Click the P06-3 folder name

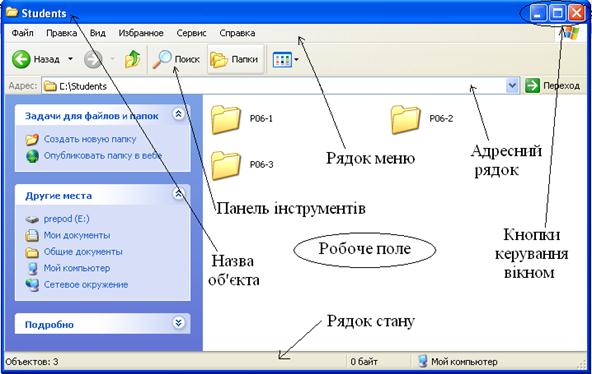coord(261,165)
